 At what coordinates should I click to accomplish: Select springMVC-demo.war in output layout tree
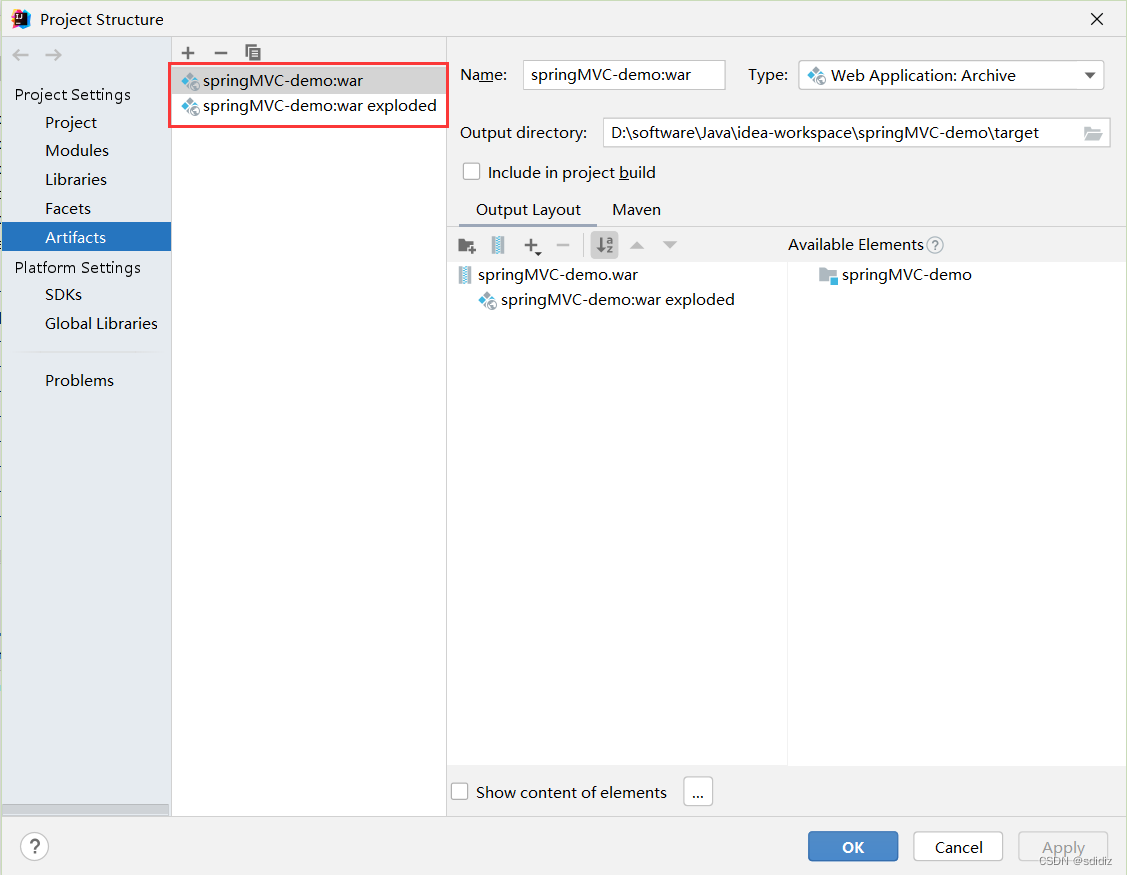[x=557, y=275]
